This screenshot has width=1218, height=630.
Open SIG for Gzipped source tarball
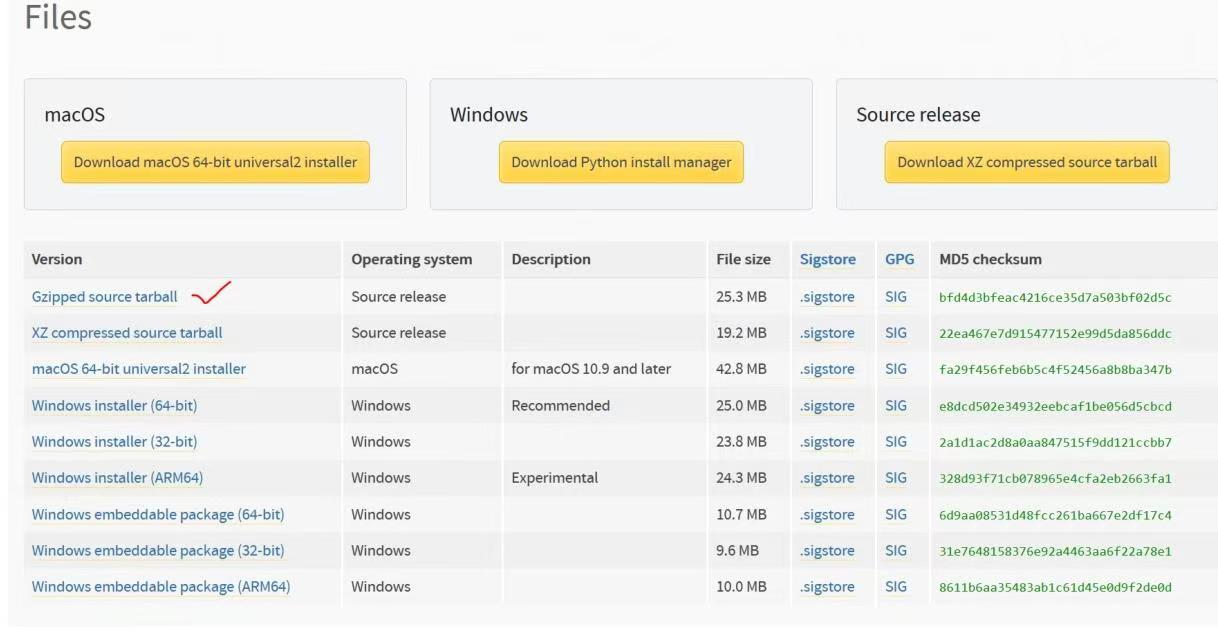896,297
